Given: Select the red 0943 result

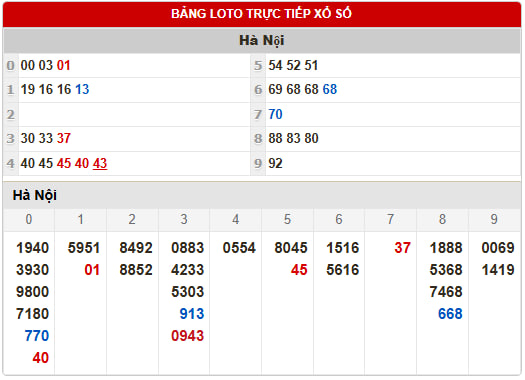Looking at the screenshot, I should [188, 336].
